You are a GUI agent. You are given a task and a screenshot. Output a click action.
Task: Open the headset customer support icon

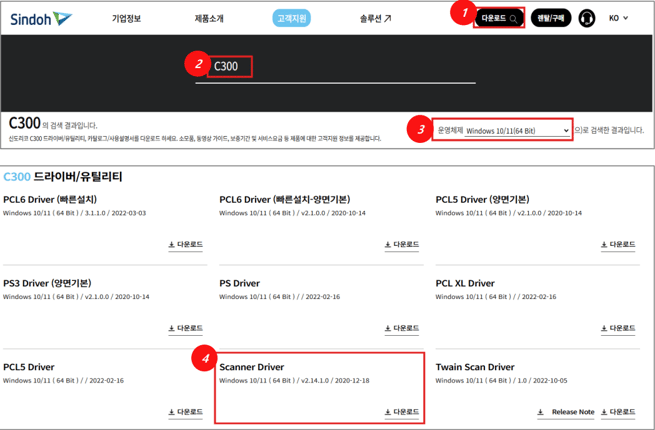[x=586, y=18]
